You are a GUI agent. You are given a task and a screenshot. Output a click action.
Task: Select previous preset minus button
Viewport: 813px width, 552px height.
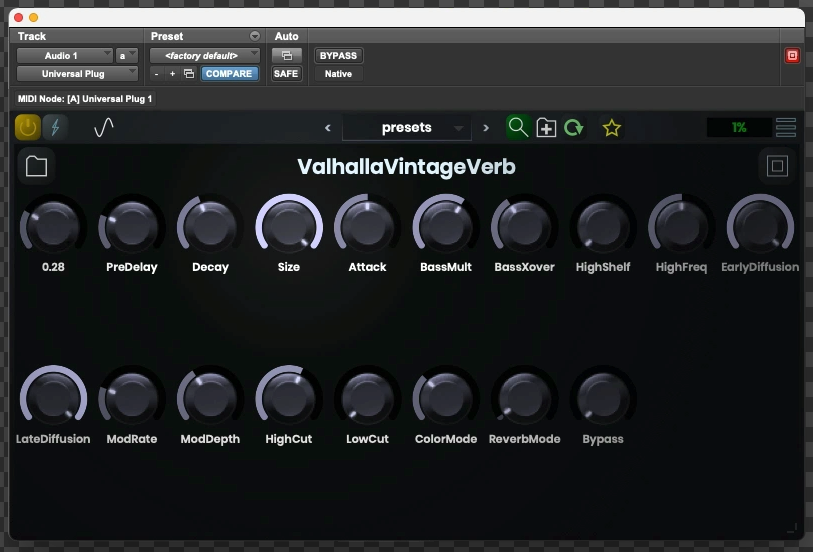(157, 74)
